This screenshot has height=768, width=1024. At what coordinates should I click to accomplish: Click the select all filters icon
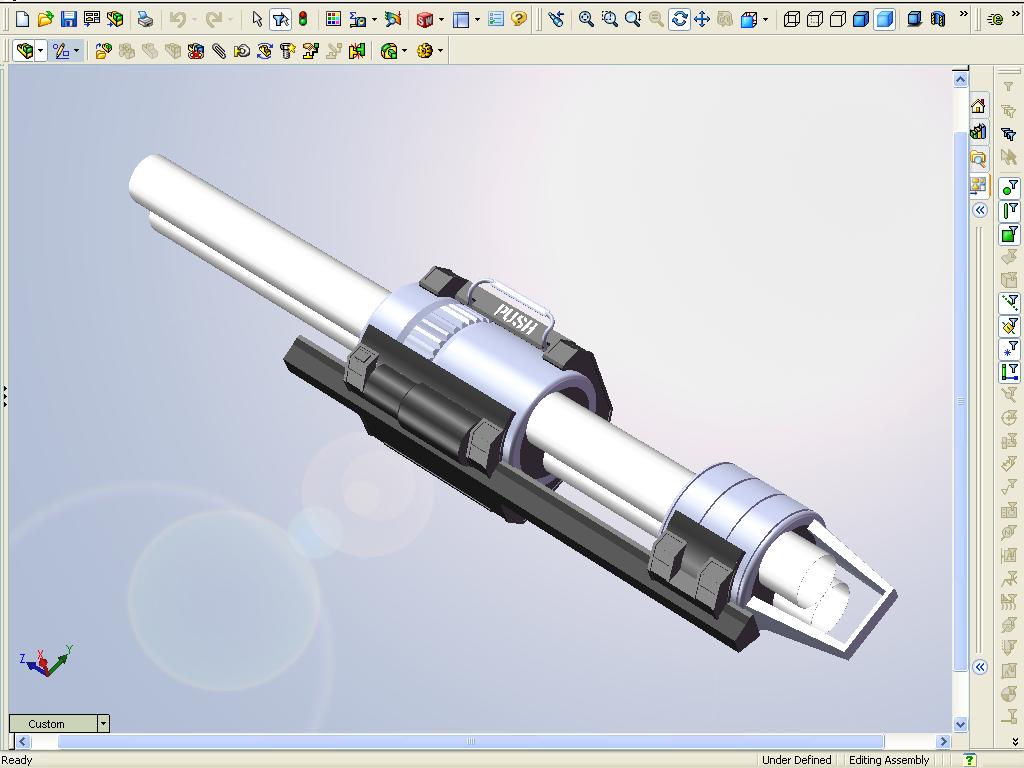1009,134
